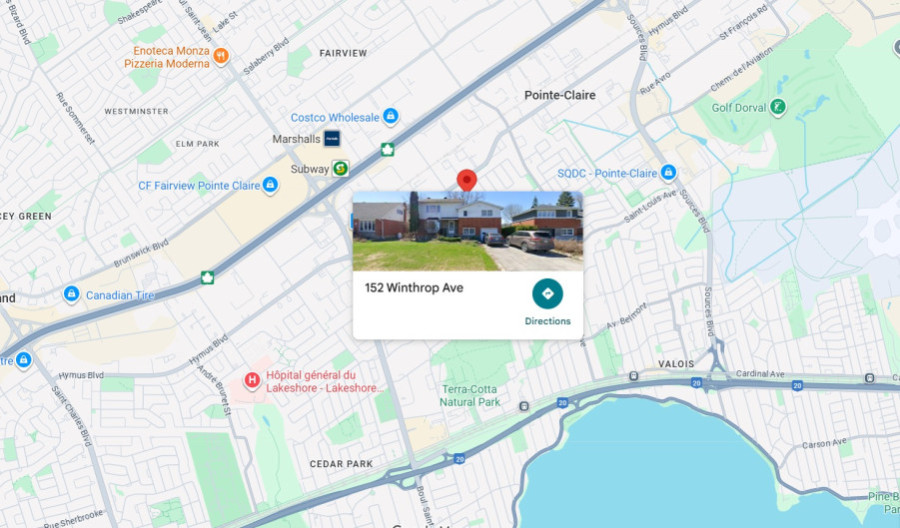Select the Lakeshore hospital H marker

click(x=251, y=381)
